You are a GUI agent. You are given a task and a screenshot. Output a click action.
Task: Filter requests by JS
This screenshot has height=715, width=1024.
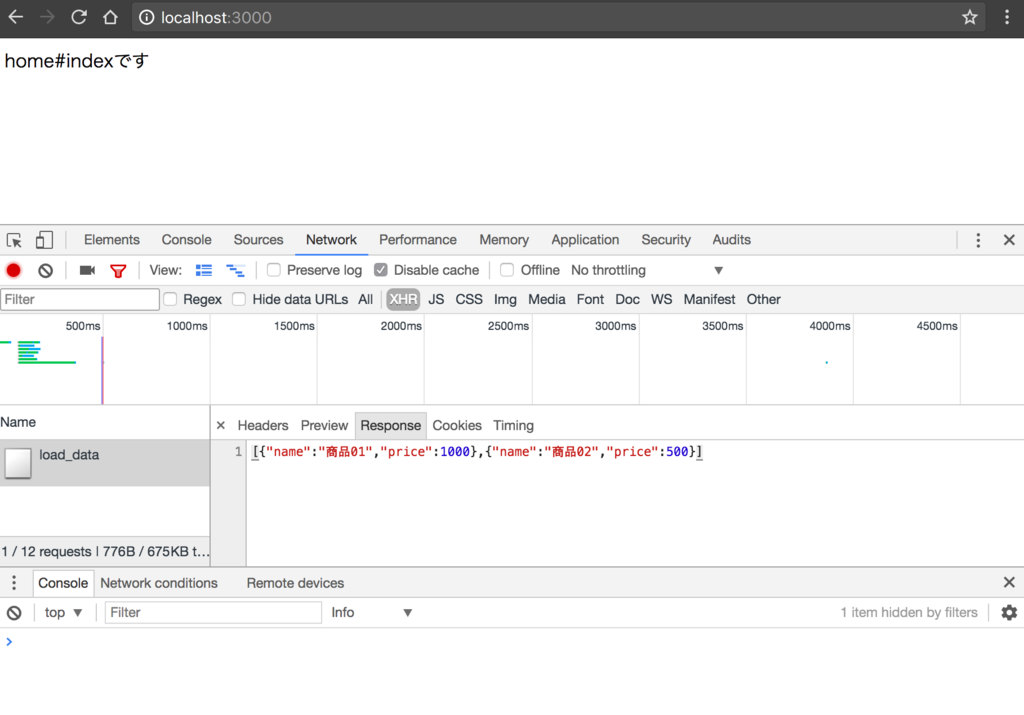click(x=436, y=299)
